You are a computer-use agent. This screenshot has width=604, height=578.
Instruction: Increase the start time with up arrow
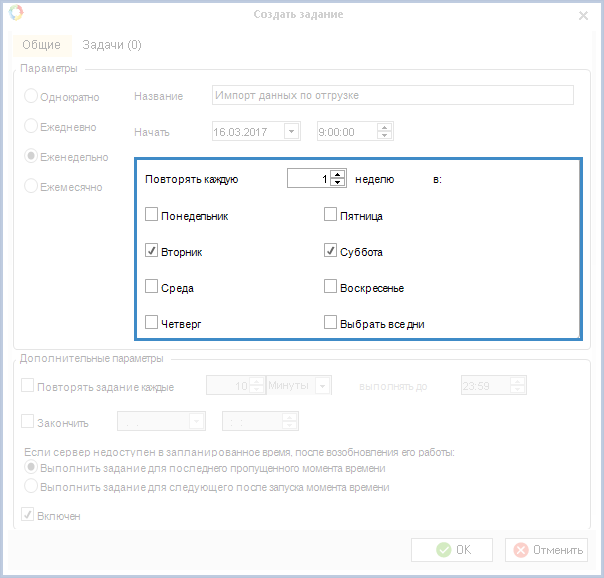pos(384,127)
